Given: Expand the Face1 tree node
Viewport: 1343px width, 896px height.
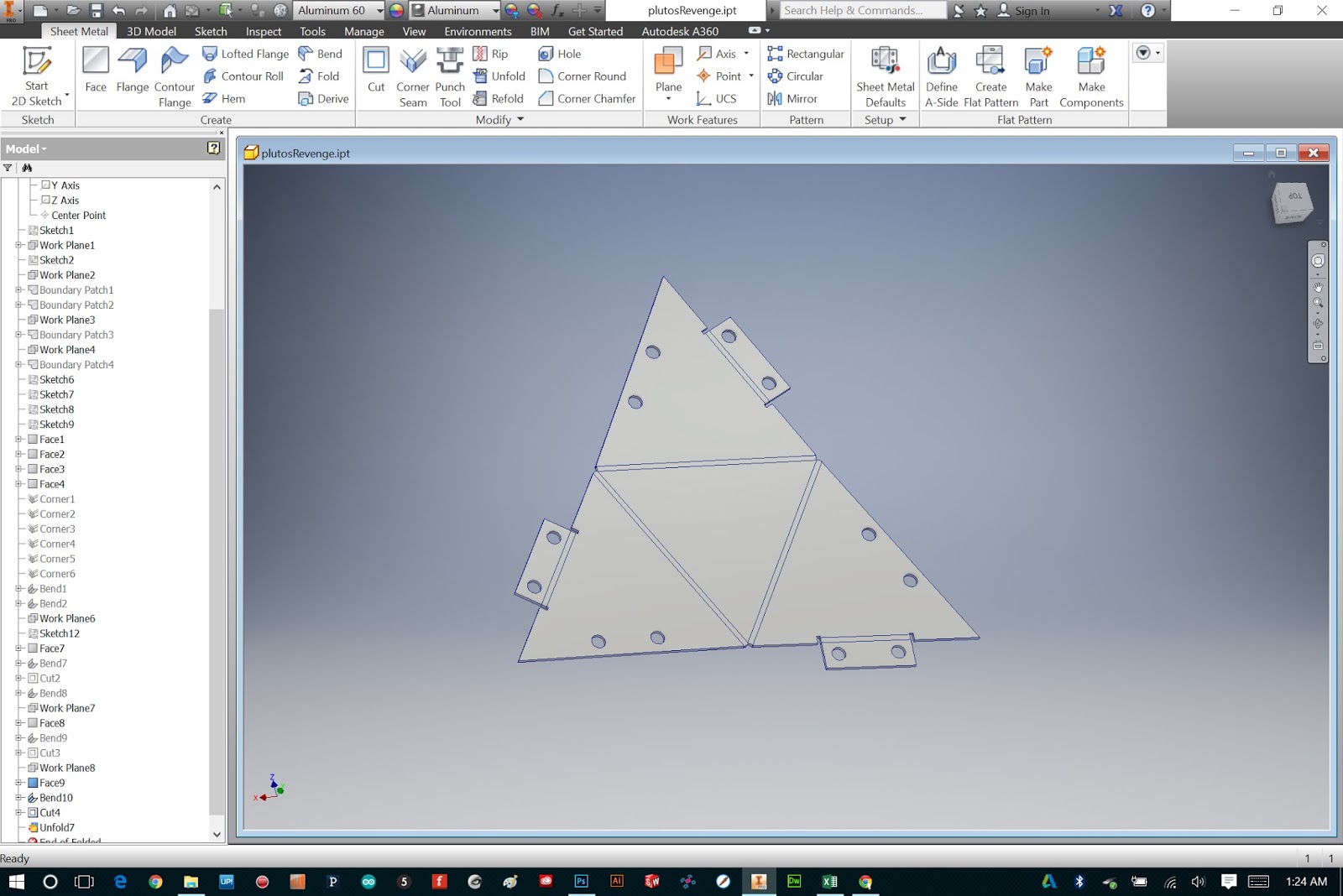Looking at the screenshot, I should tap(18, 440).
